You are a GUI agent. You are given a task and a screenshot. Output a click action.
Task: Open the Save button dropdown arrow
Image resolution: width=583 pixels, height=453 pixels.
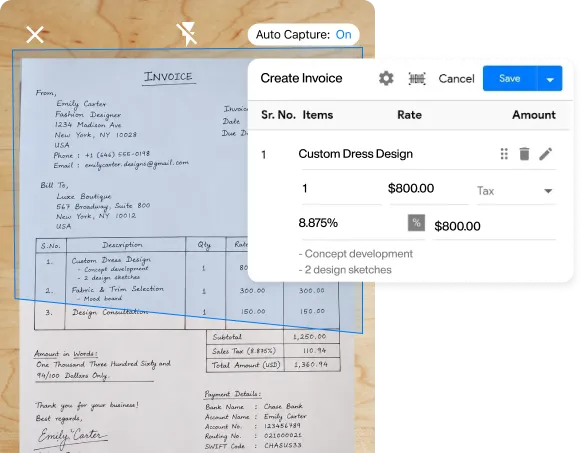550,78
